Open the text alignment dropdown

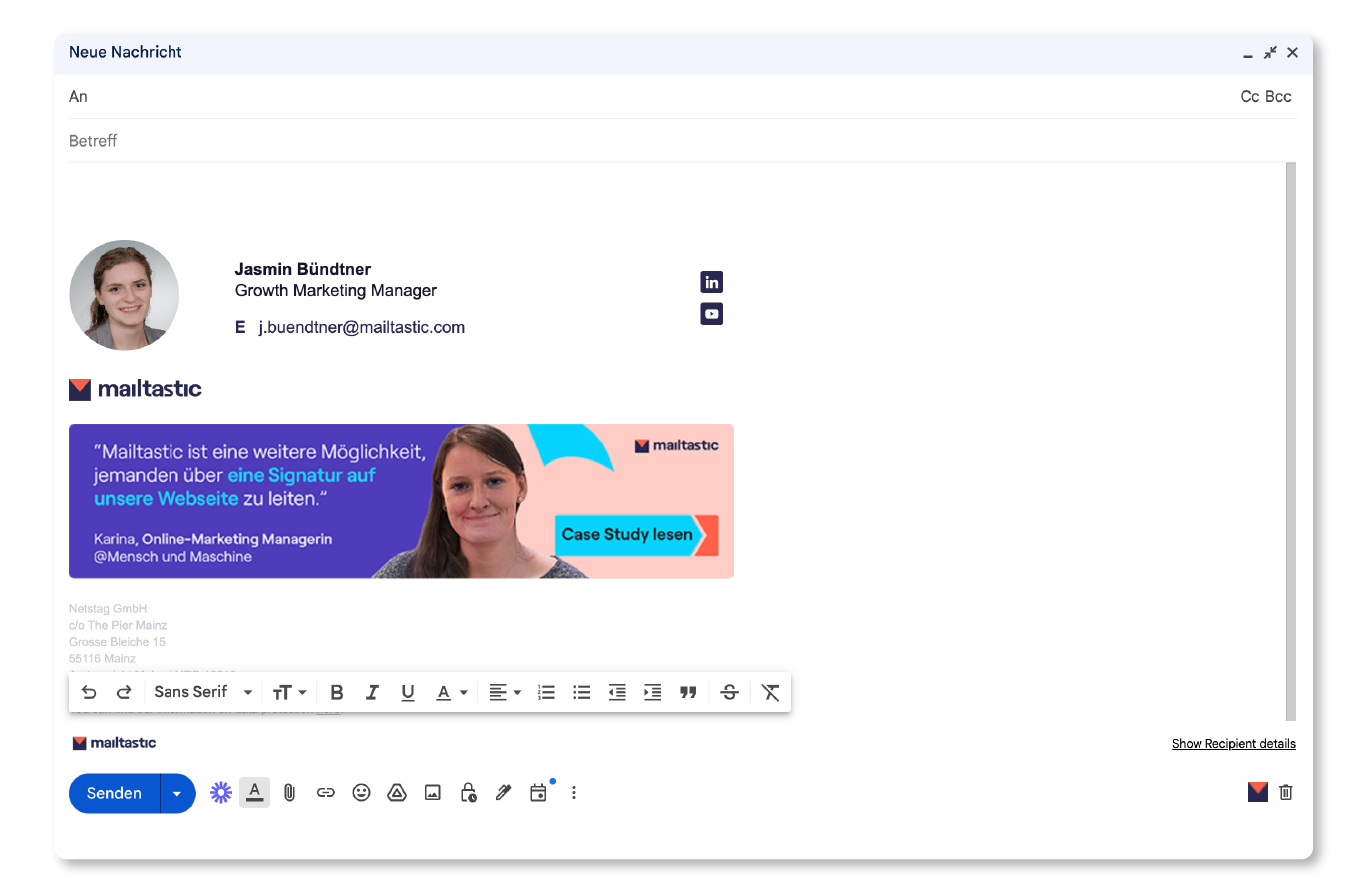[505, 692]
